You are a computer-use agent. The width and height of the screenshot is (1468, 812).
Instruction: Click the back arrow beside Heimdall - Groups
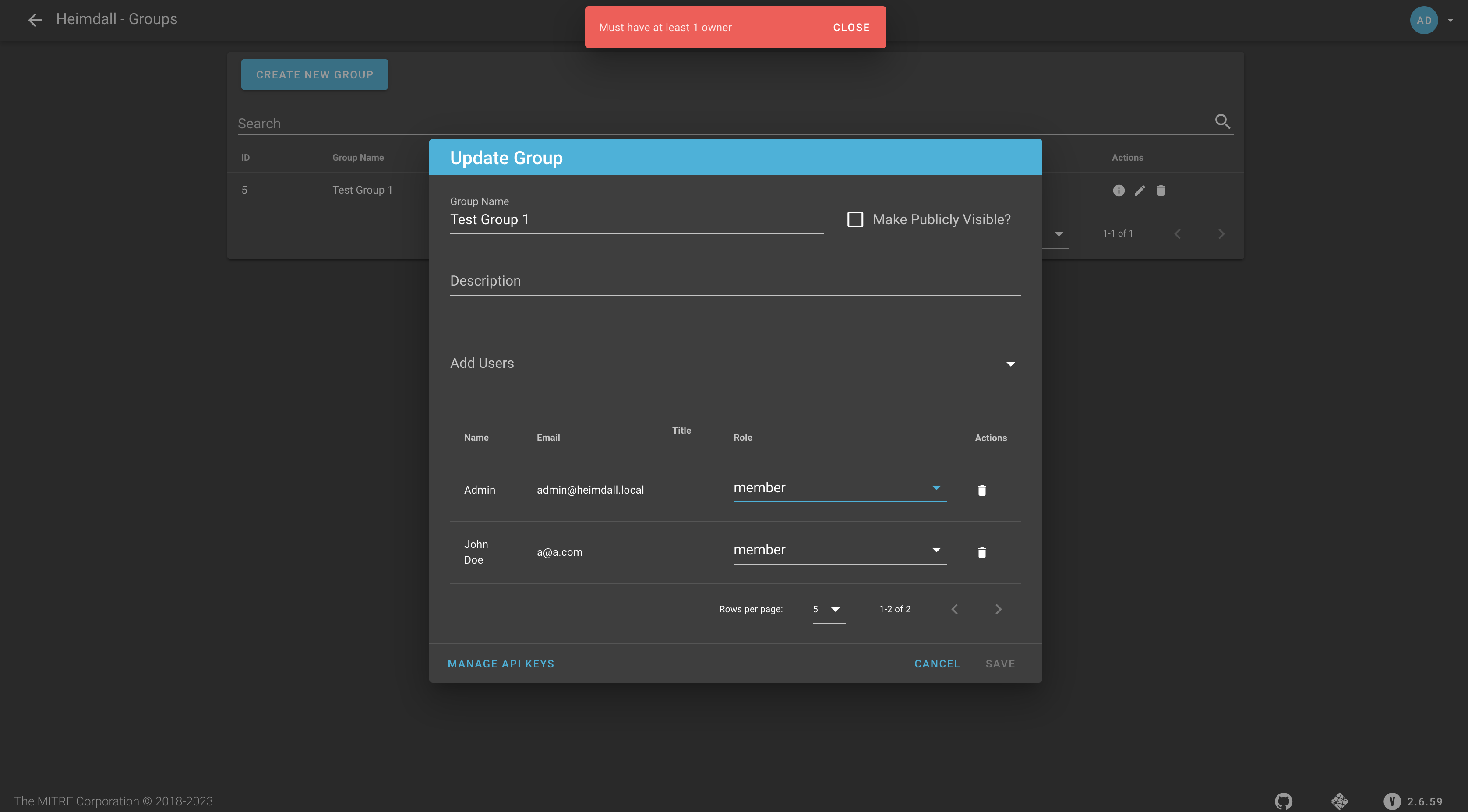pyautogui.click(x=35, y=20)
